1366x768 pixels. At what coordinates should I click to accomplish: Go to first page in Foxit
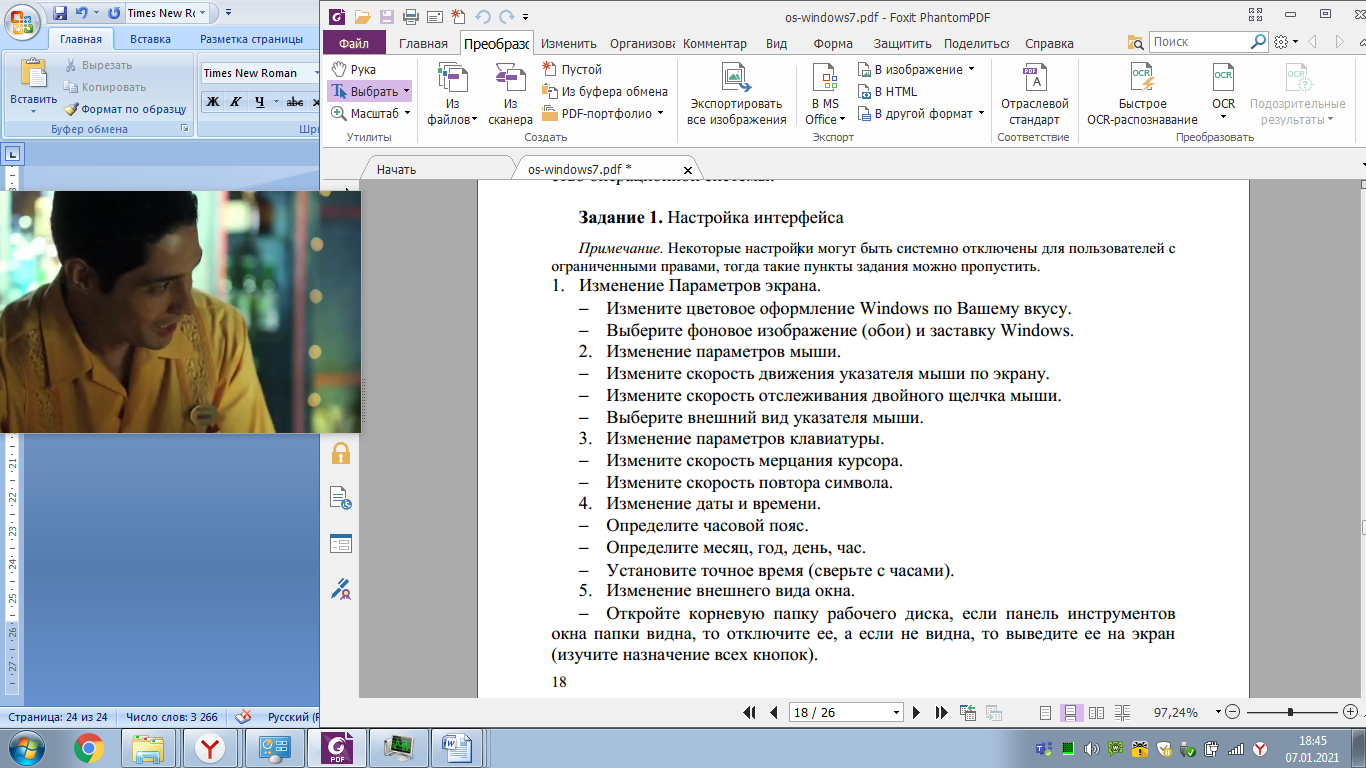pyautogui.click(x=750, y=713)
